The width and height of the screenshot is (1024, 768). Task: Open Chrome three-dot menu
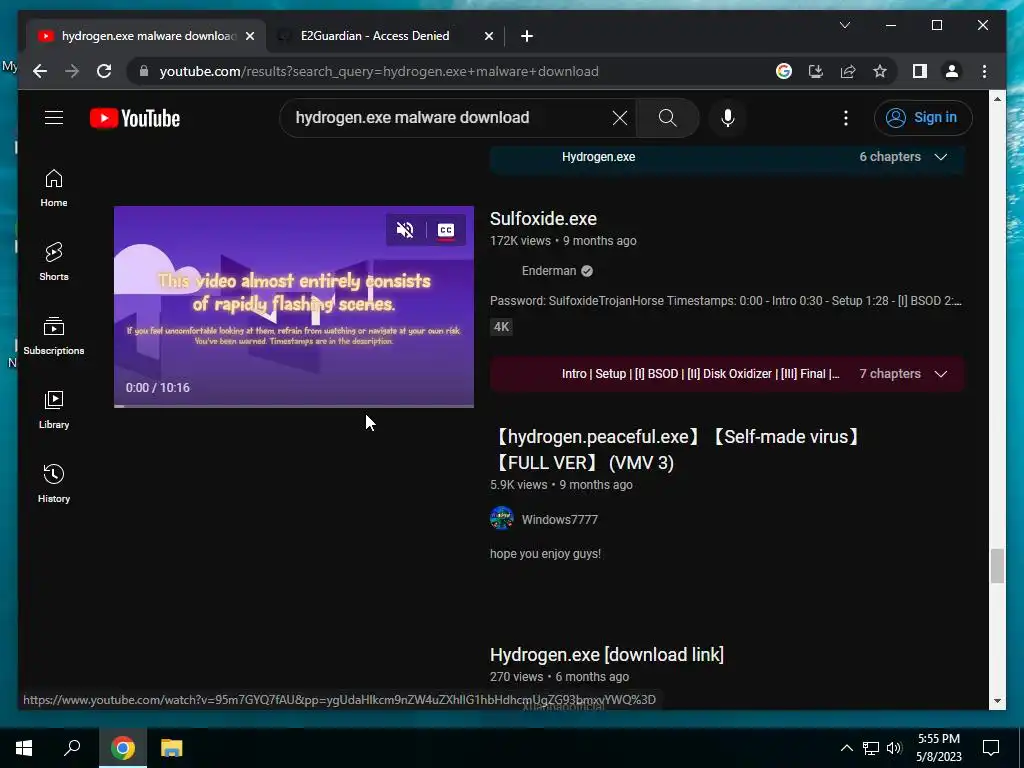(x=984, y=71)
